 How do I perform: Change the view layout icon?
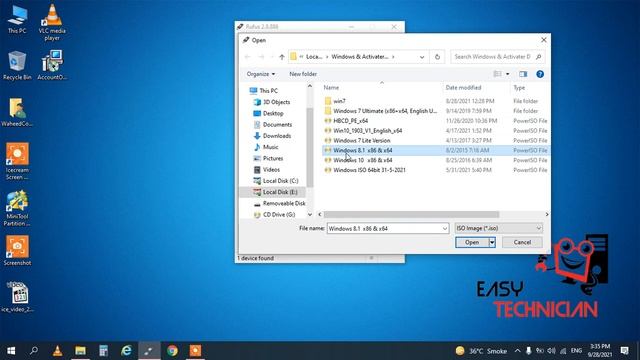coord(498,74)
